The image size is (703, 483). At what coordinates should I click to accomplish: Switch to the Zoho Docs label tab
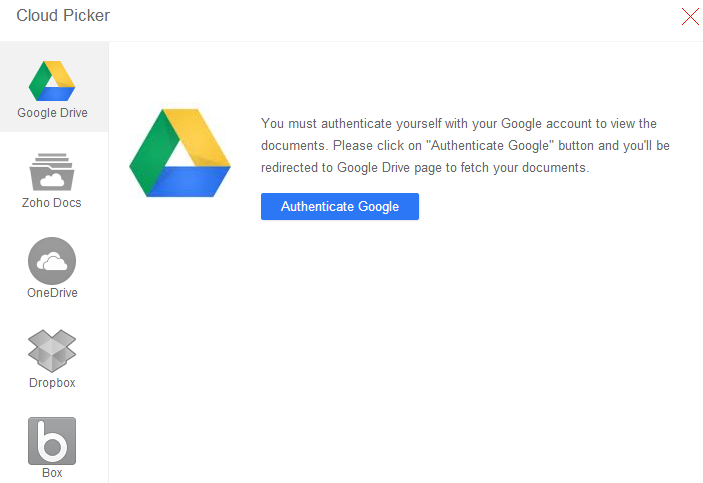52,203
